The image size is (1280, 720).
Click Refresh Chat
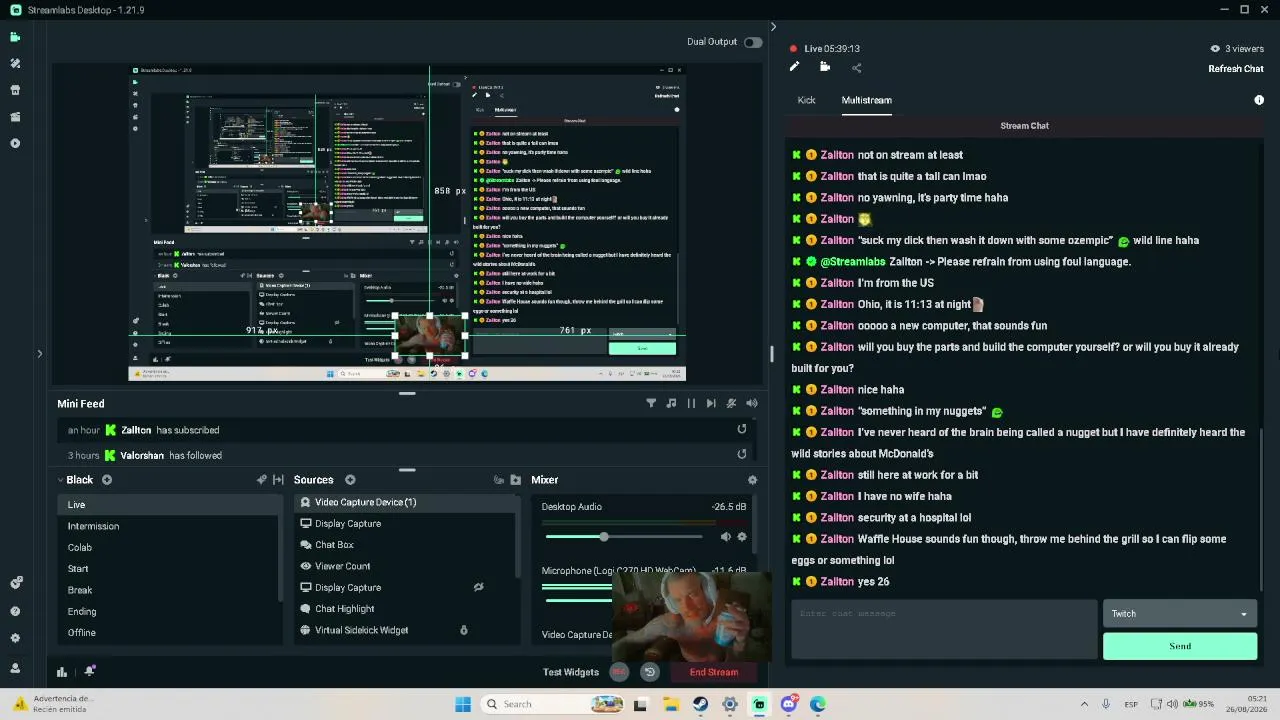[x=1236, y=69]
